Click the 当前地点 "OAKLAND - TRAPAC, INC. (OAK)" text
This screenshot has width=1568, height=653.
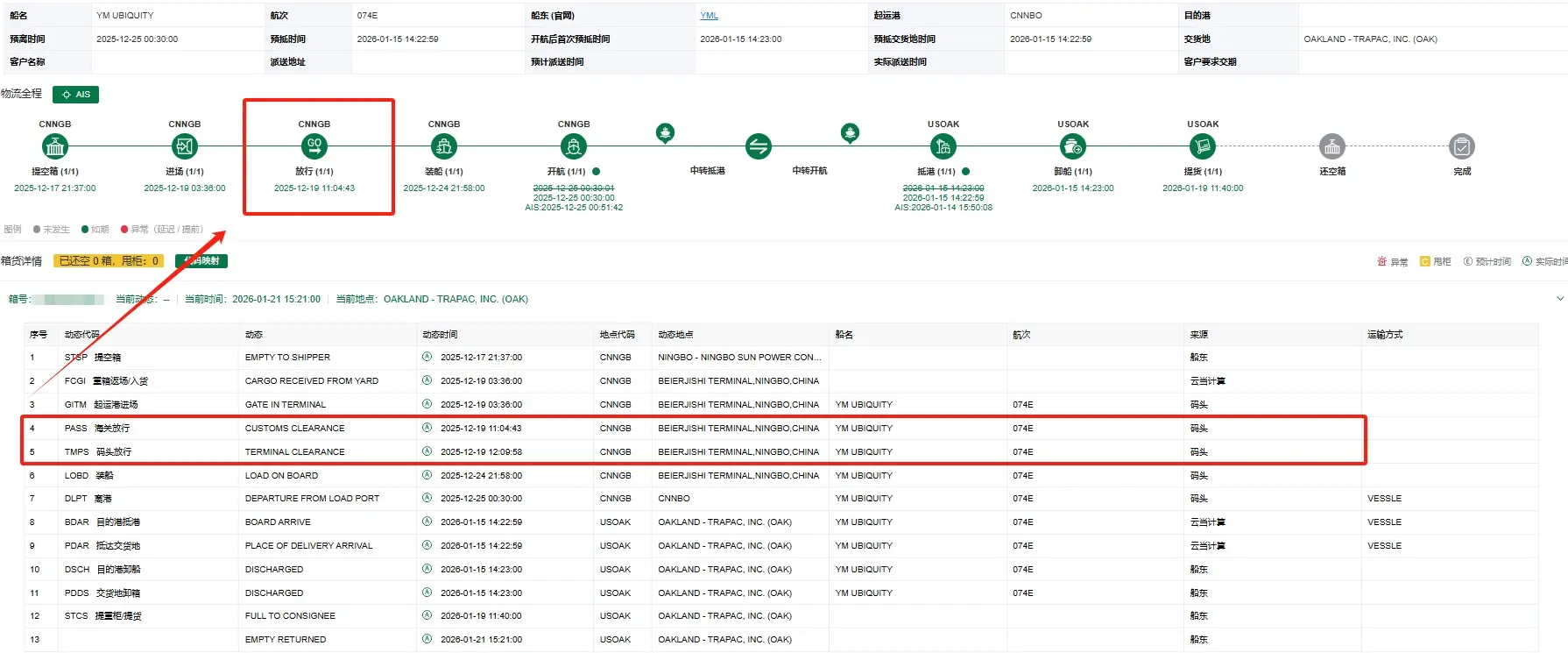pos(456,299)
